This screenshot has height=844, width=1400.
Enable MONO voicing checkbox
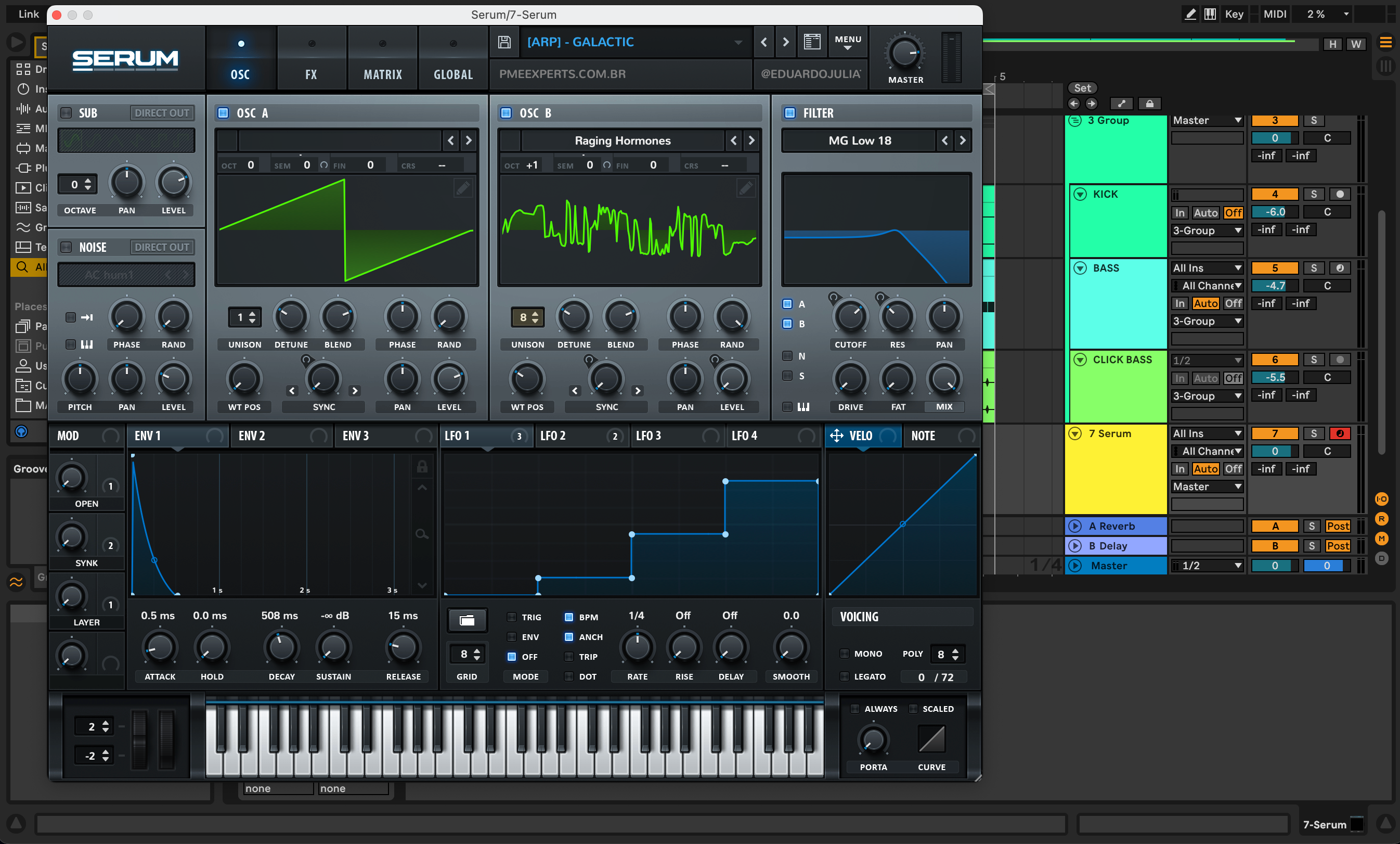coord(845,654)
